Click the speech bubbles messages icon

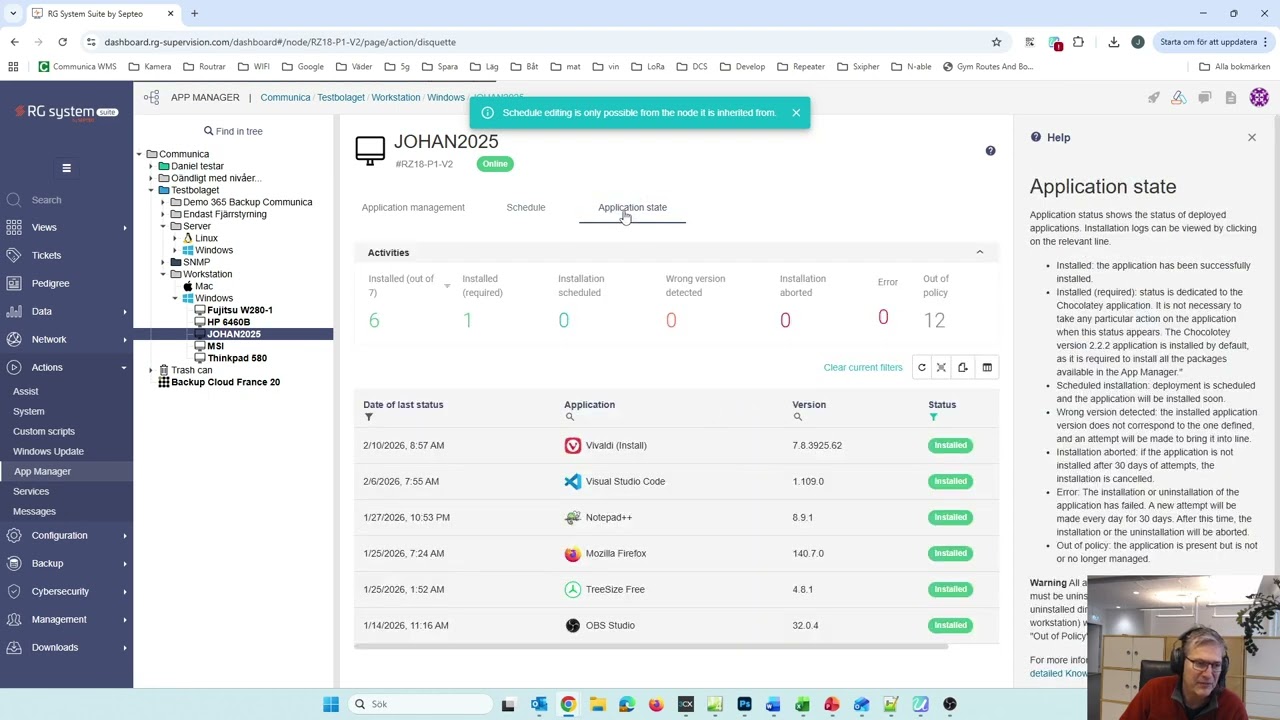tap(1205, 97)
